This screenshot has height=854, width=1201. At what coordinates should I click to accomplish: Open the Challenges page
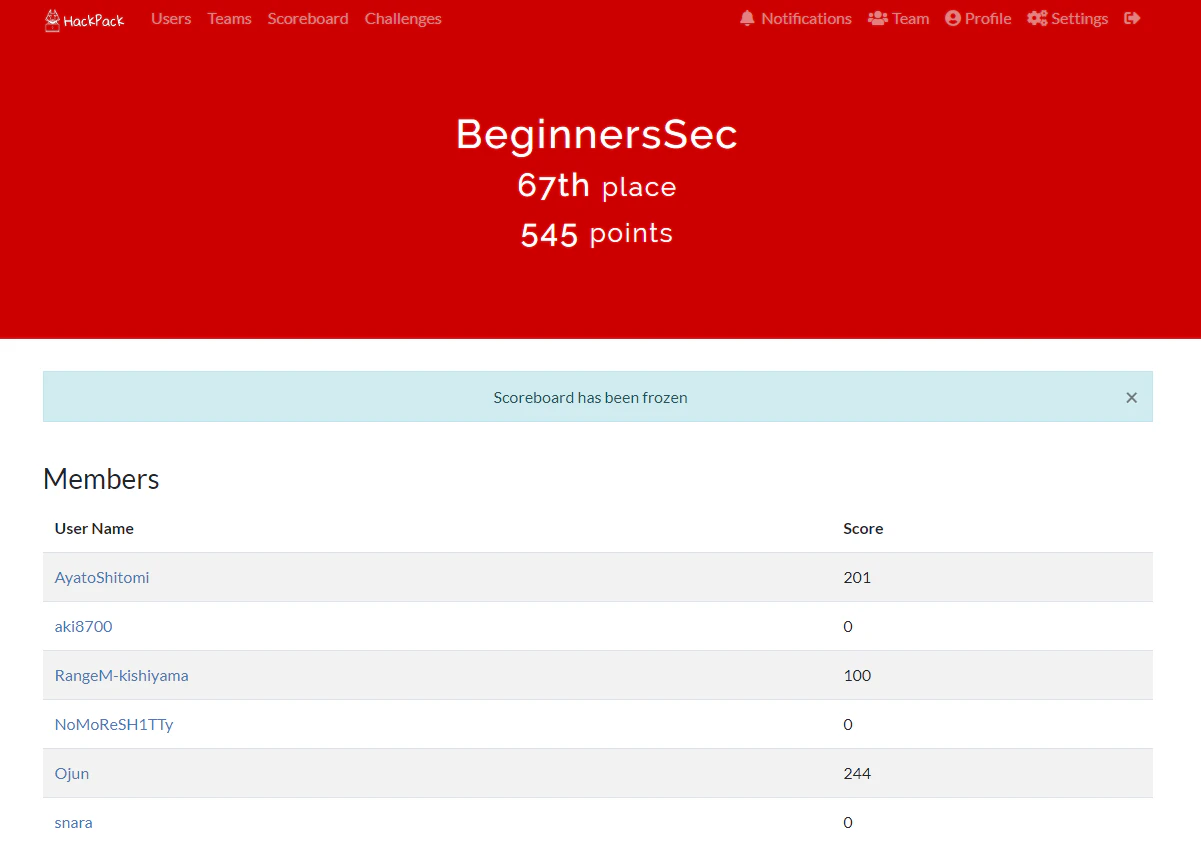pos(403,19)
